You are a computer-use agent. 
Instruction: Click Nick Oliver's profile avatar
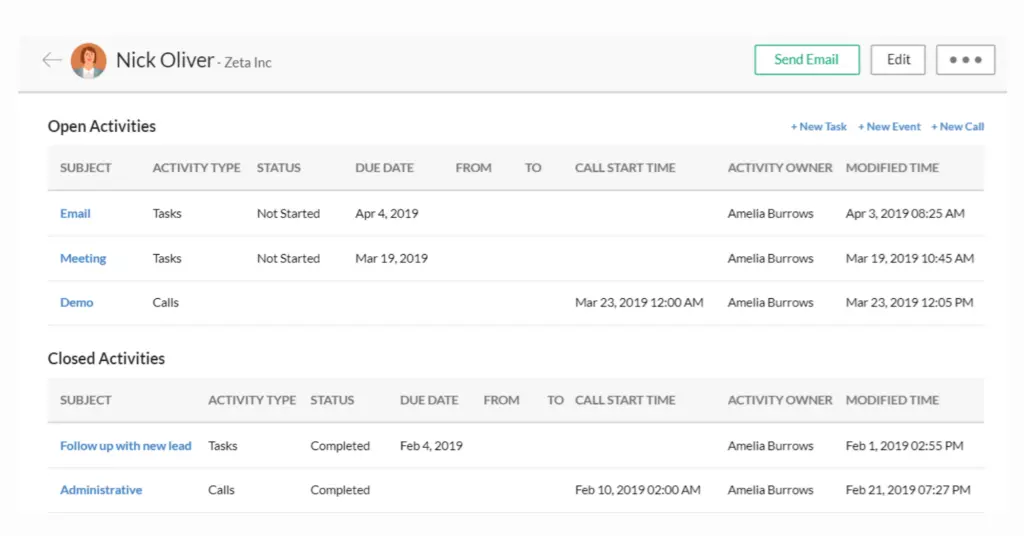coord(88,61)
